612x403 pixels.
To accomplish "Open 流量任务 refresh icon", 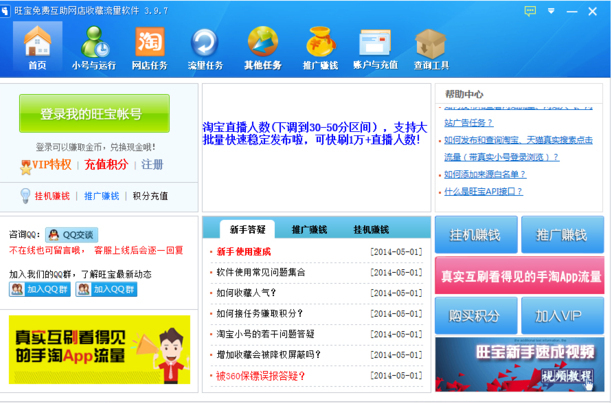I will click(x=205, y=43).
